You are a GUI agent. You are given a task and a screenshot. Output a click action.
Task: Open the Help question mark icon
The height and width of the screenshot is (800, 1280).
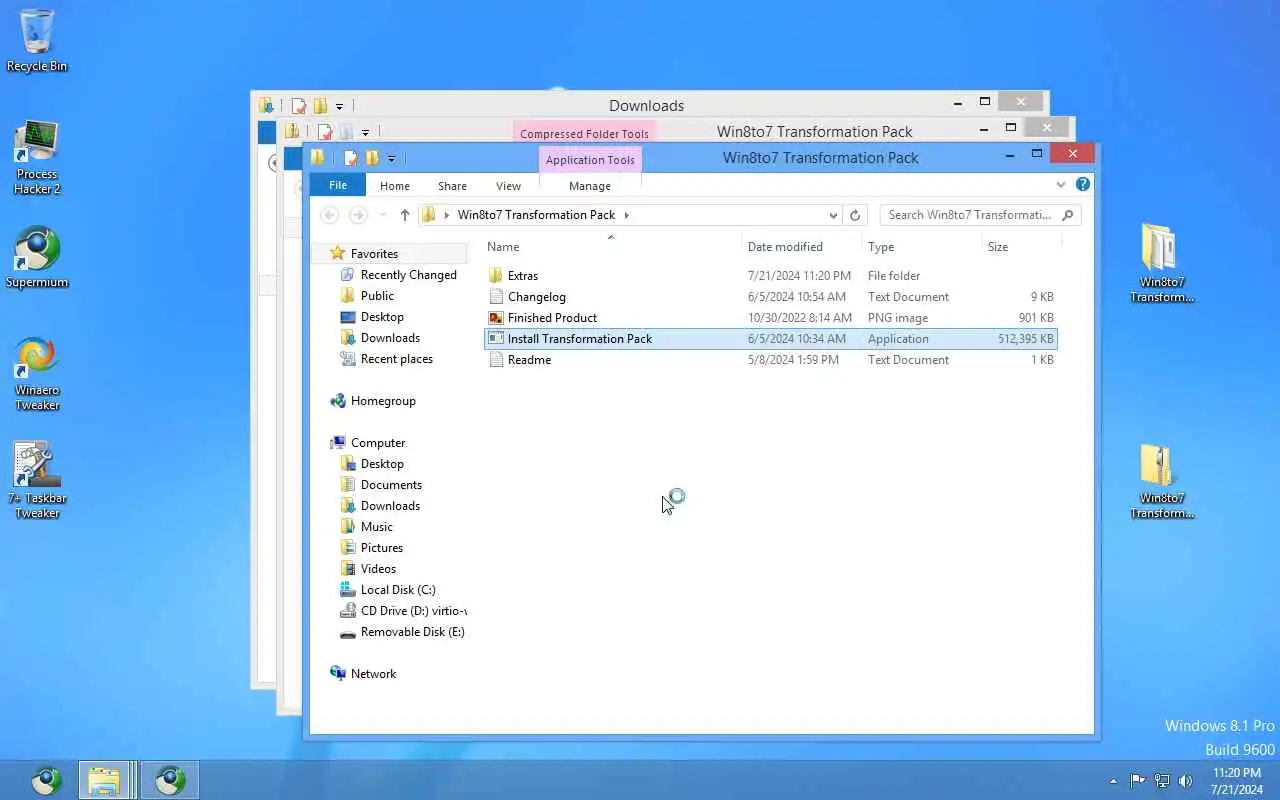(x=1082, y=185)
